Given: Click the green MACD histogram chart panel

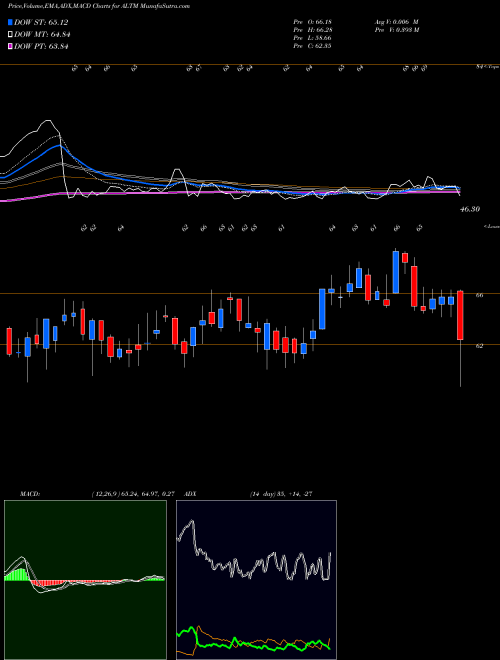Looking at the screenshot, I should coord(85,580).
